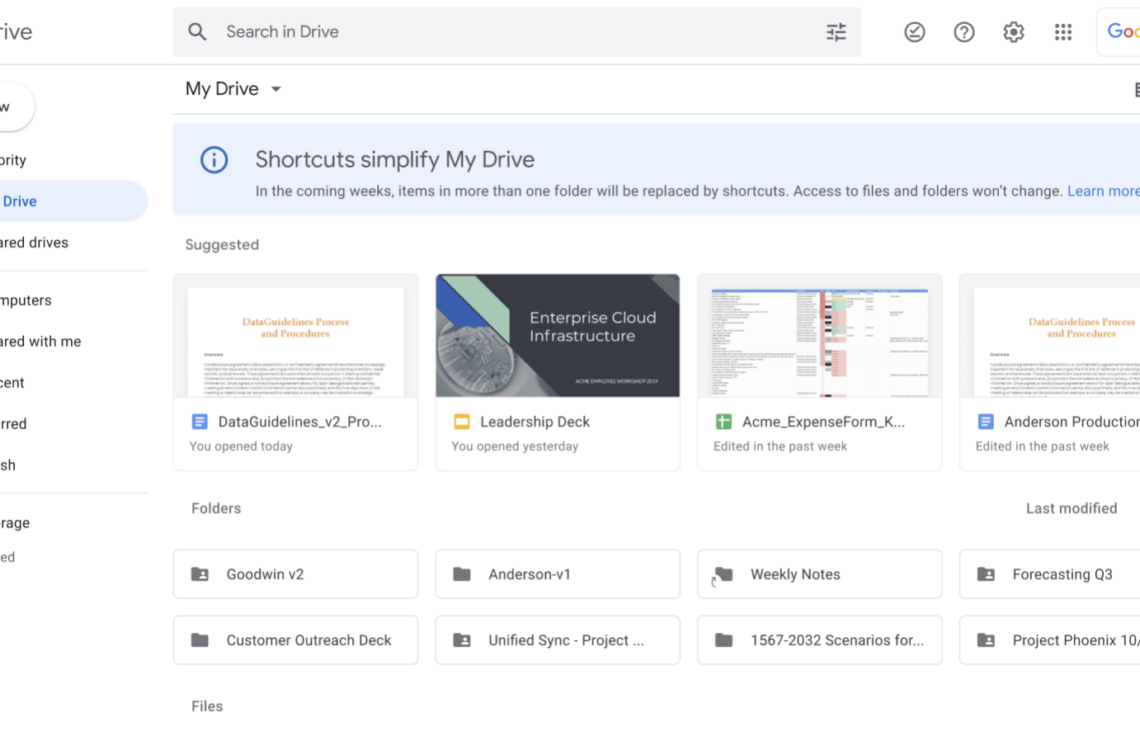
Task: Click the search magnifier icon
Action: click(197, 32)
